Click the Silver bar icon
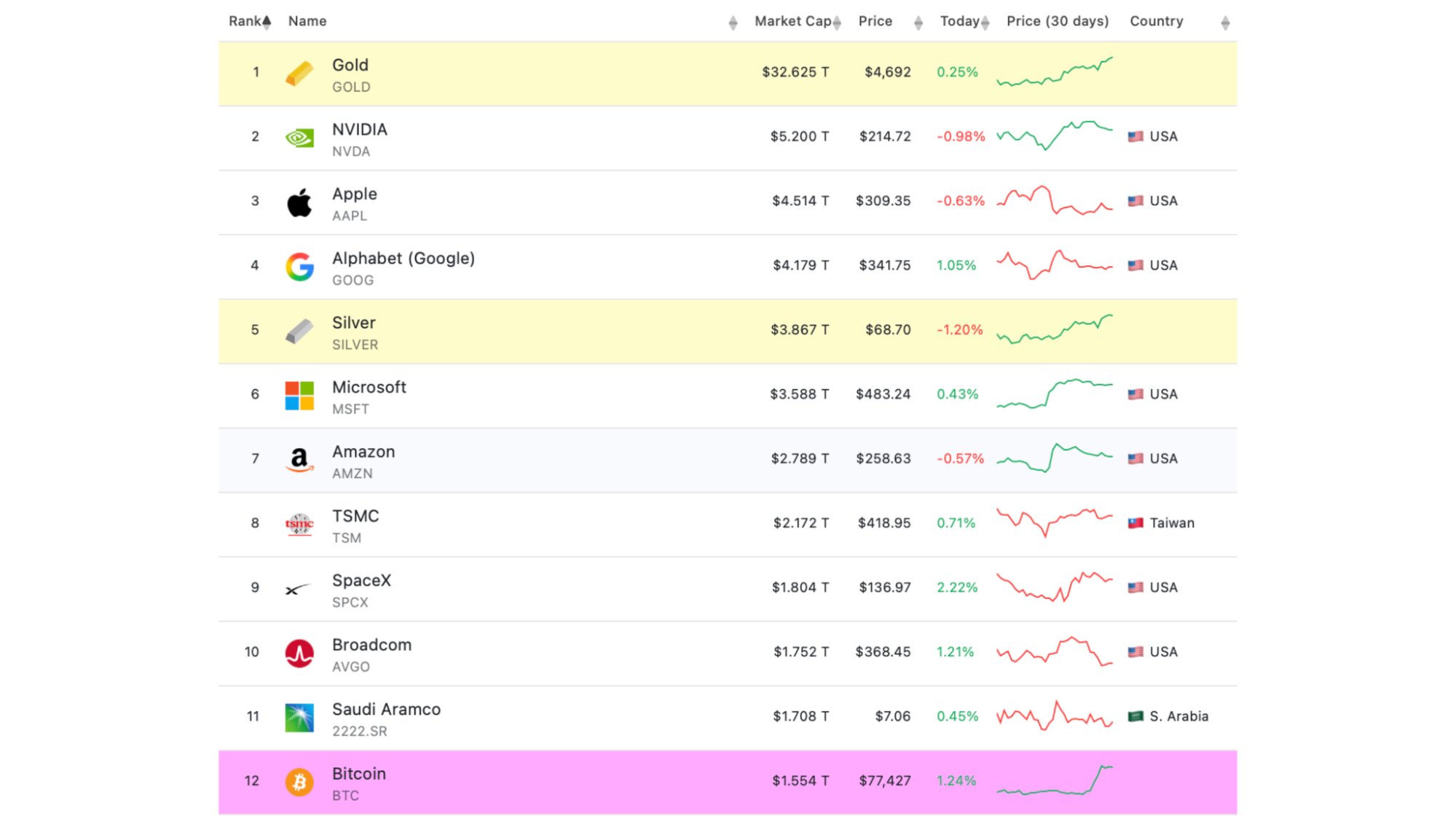This screenshot has height=819, width=1456. click(299, 331)
